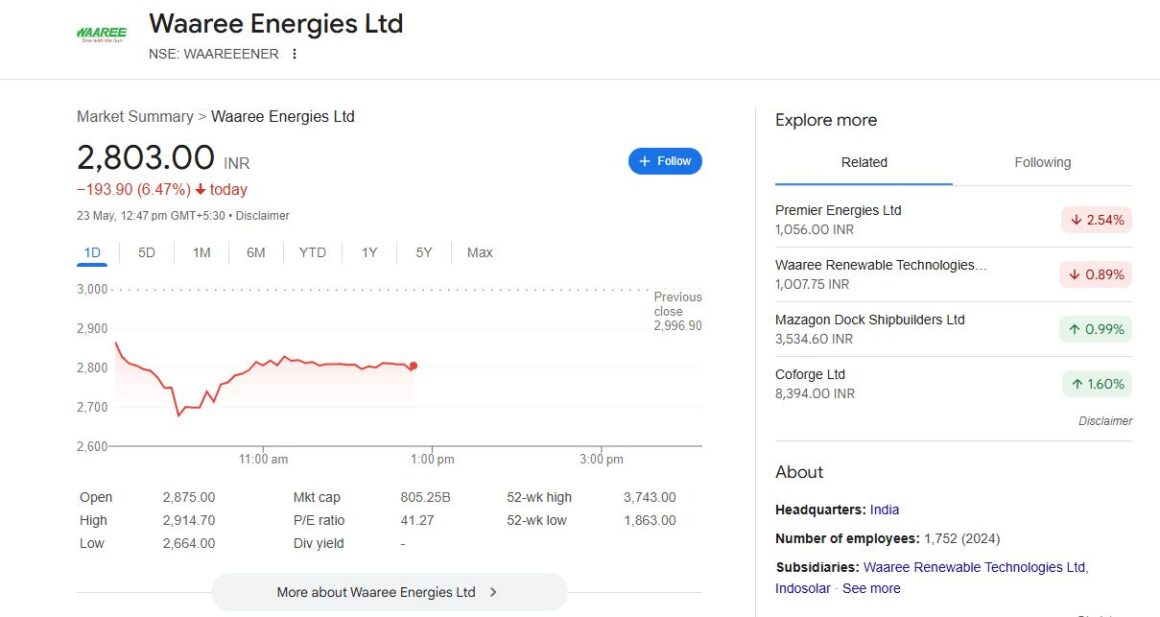This screenshot has height=617, width=1160.
Task: Click the Follow button
Action: tap(665, 161)
